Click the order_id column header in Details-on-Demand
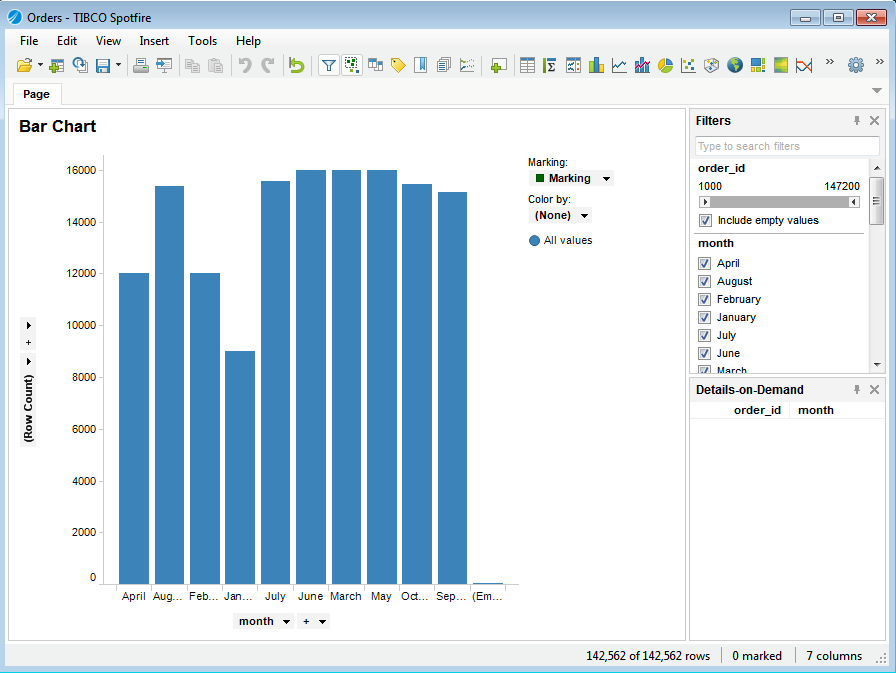This screenshot has height=673, width=896. coord(757,410)
